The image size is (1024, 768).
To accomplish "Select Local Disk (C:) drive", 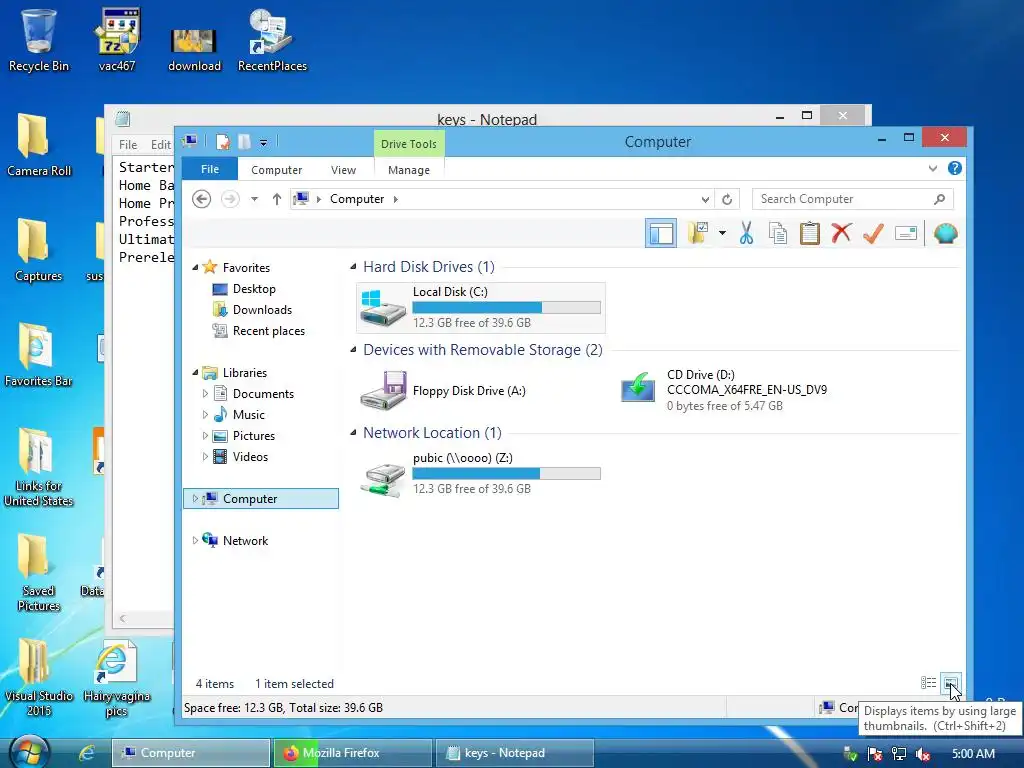I will point(481,308).
